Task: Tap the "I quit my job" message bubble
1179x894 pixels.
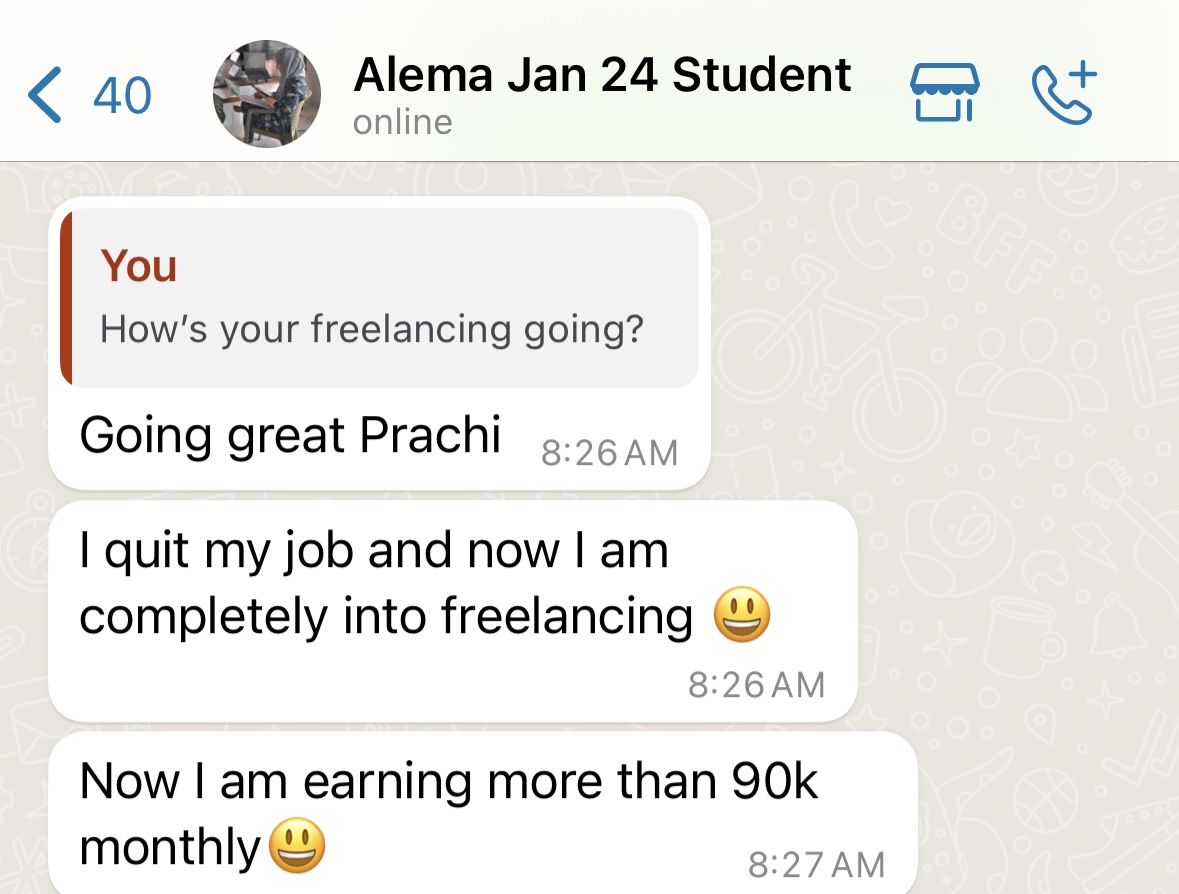Action: (x=374, y=552)
